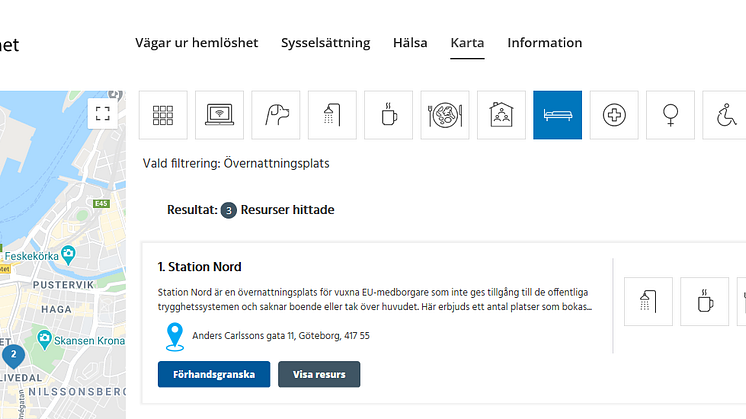Click the location pin beside the address

(175, 337)
